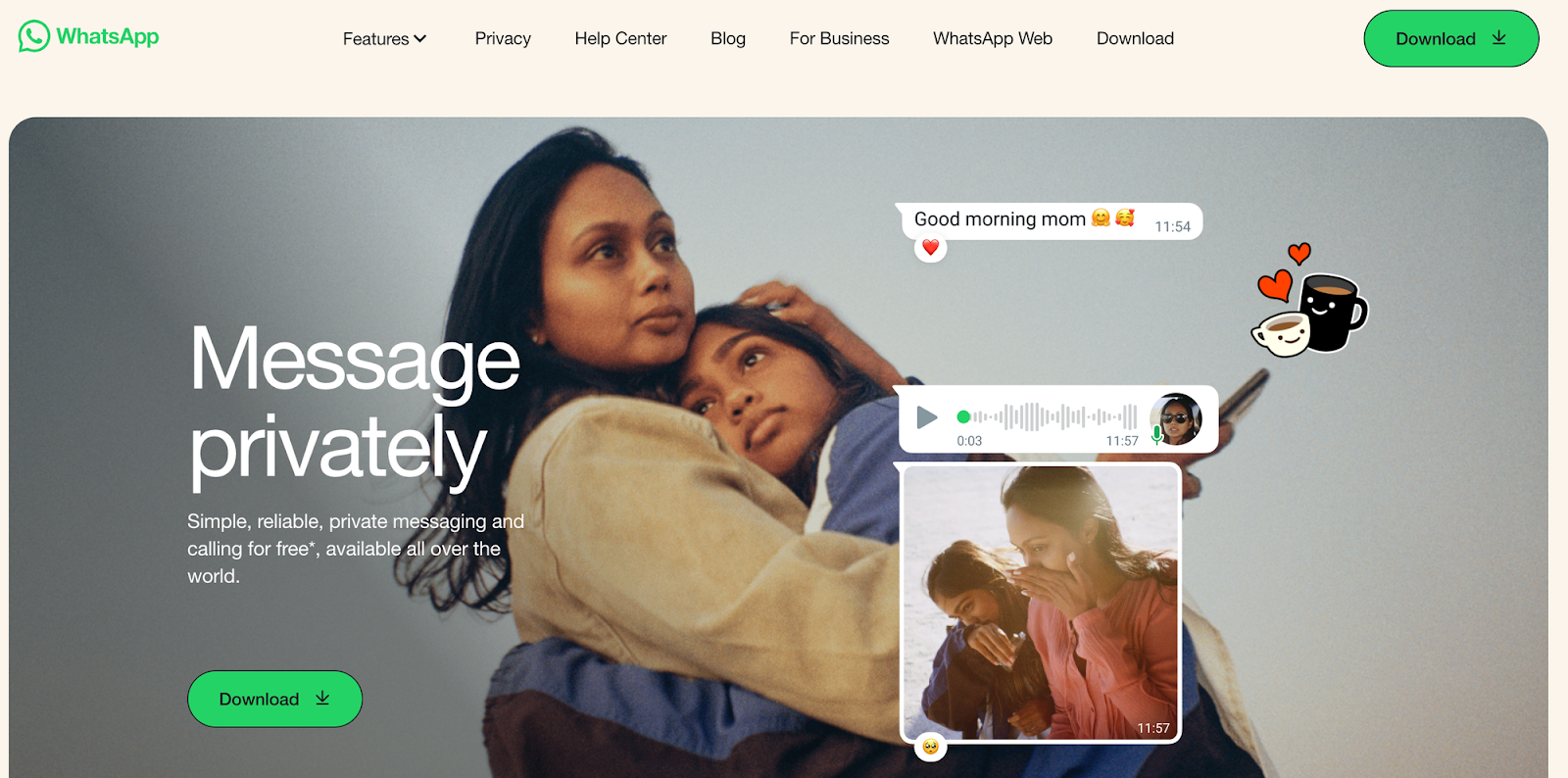Play the voice message
The height and width of the screenshot is (778, 1568).
tap(926, 418)
